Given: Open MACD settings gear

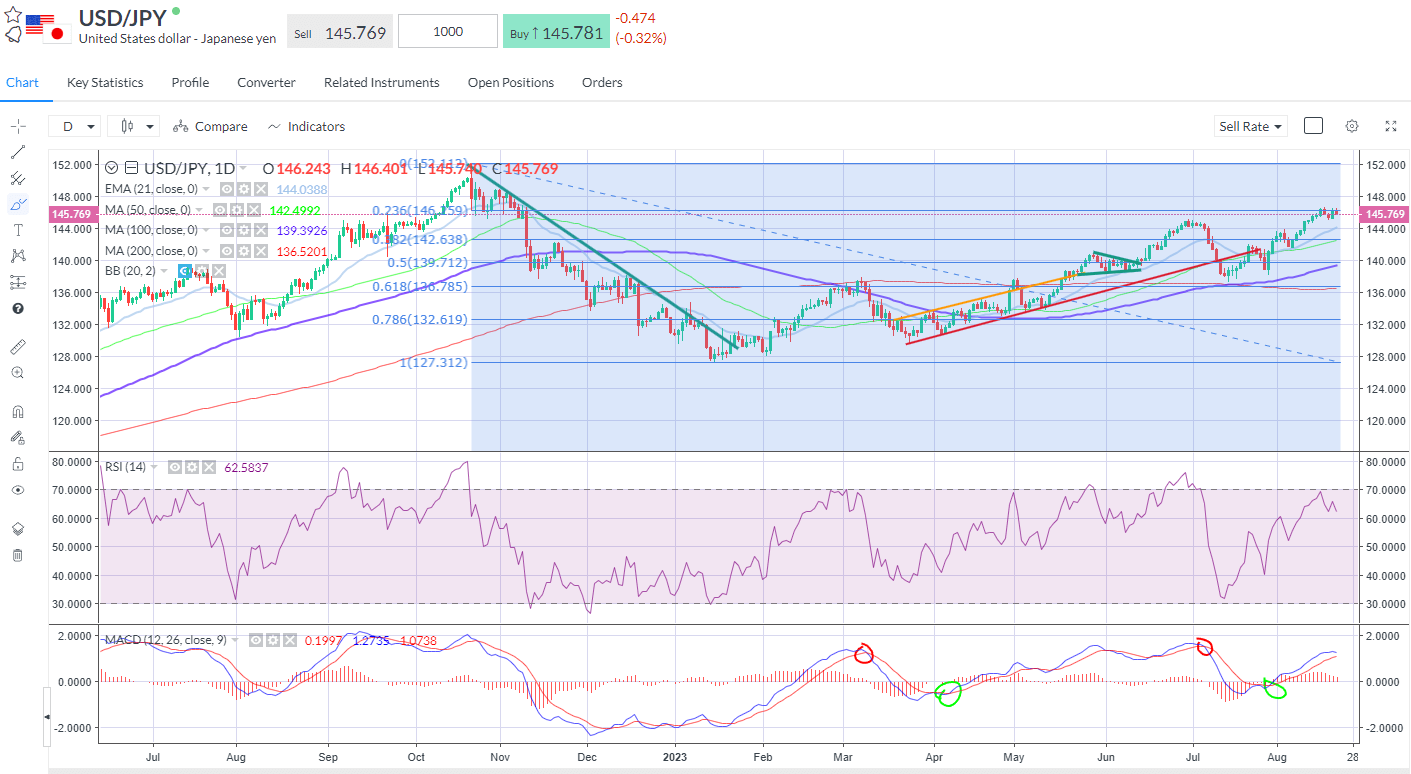Looking at the screenshot, I should click(x=273, y=640).
